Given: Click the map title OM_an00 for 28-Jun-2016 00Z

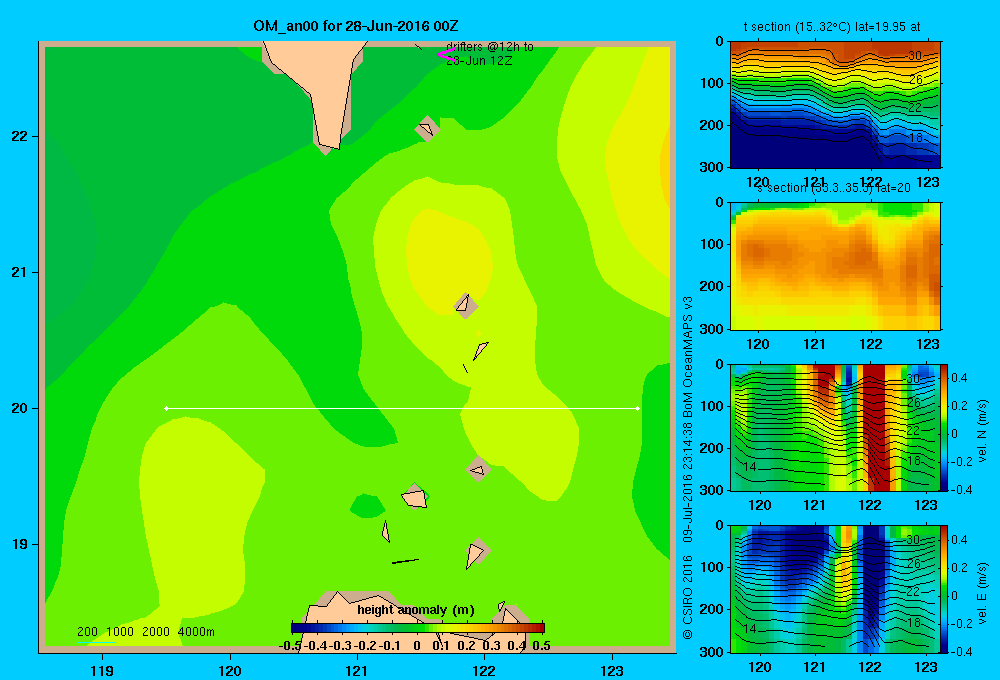Looking at the screenshot, I should 355,26.
